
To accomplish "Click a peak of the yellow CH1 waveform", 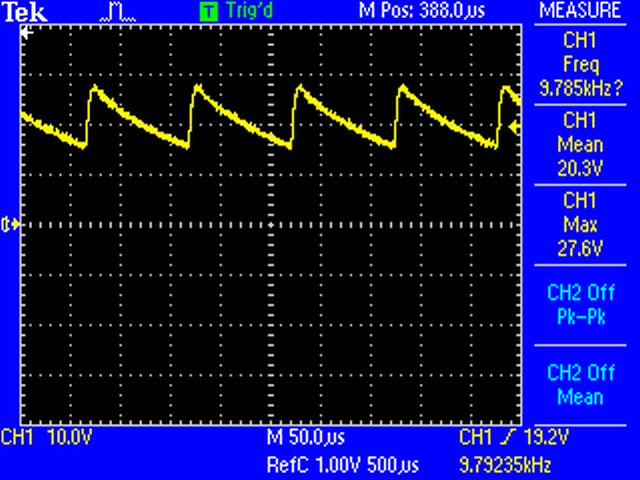I will point(95,88).
